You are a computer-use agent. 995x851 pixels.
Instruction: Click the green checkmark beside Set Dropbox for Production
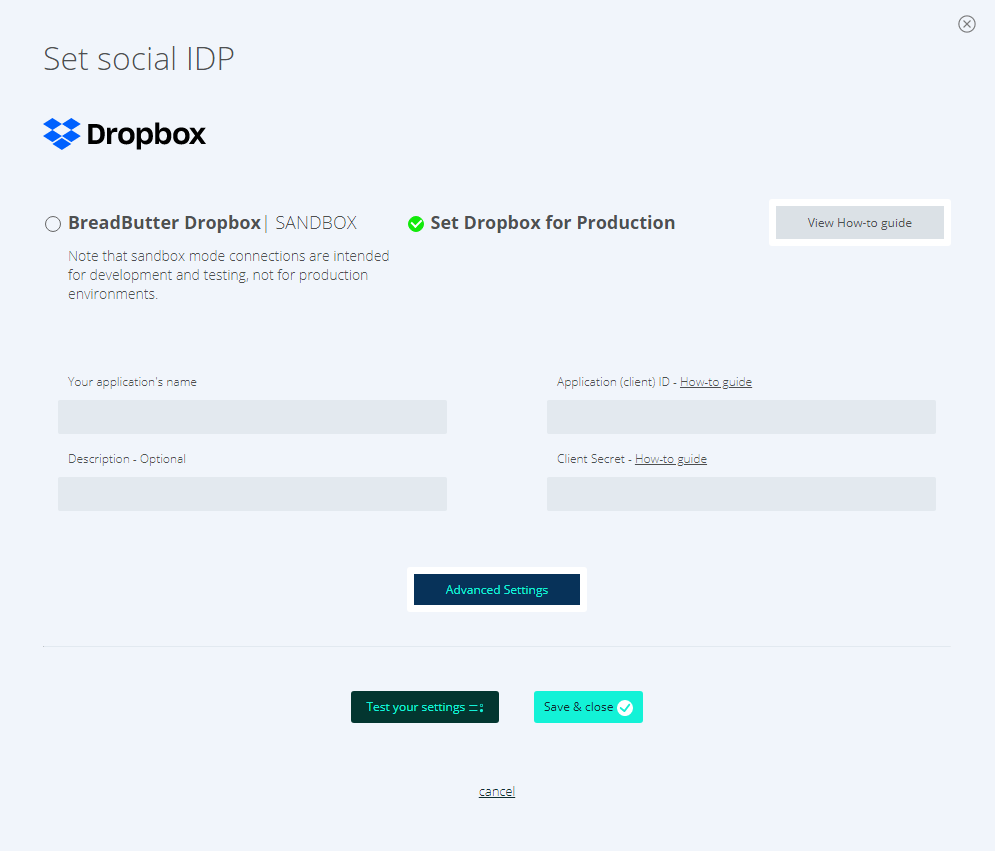point(416,224)
